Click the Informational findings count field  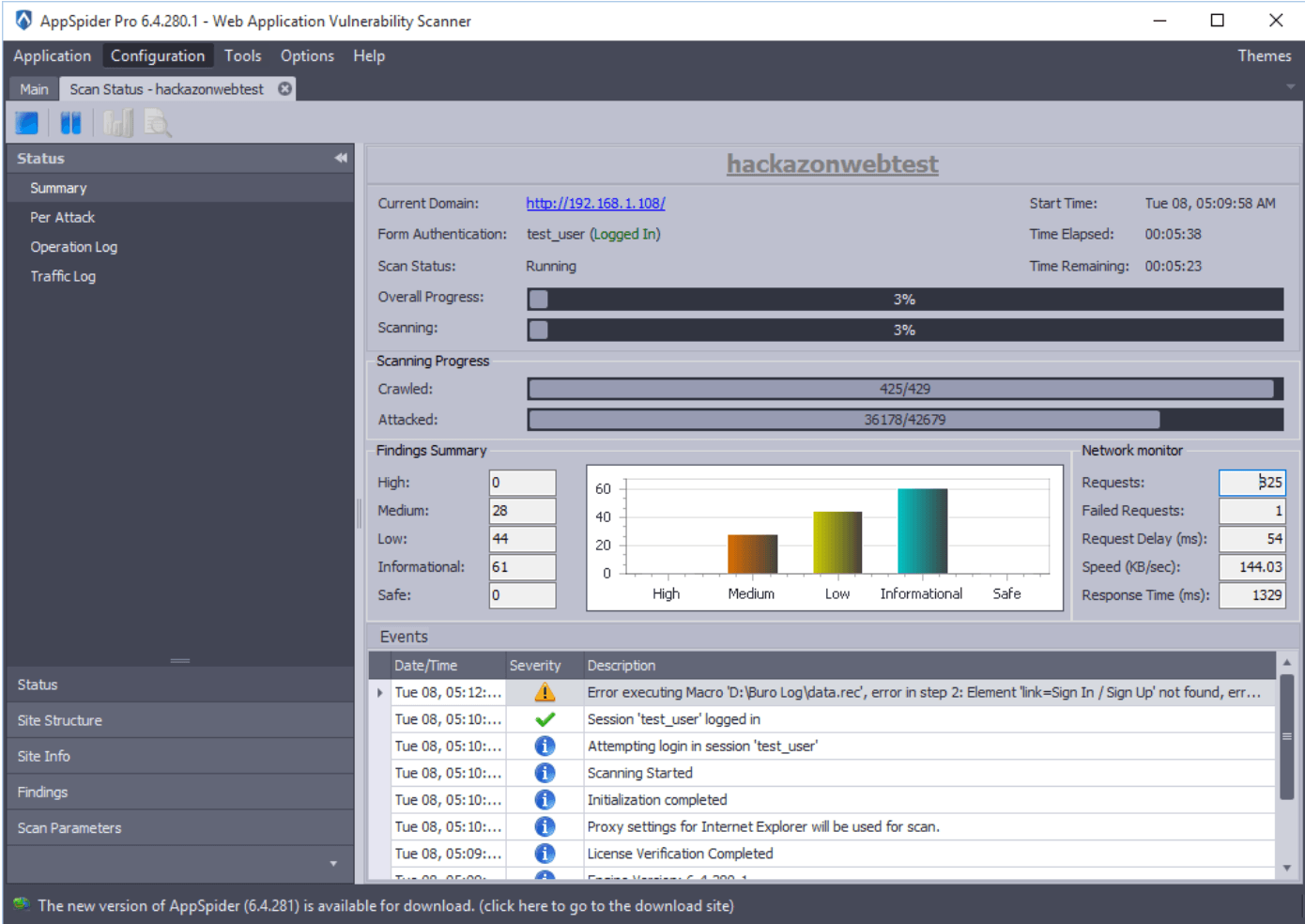pyautogui.click(x=522, y=567)
